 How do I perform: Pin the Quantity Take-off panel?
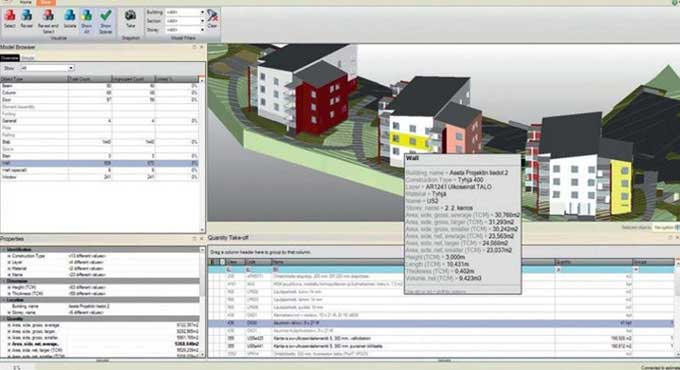click(670, 238)
